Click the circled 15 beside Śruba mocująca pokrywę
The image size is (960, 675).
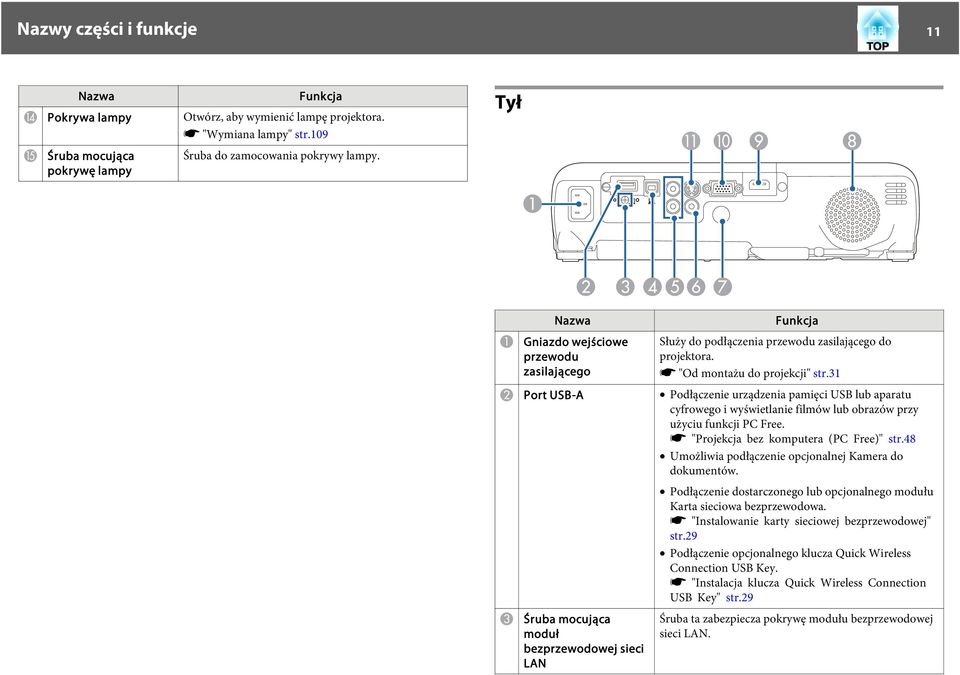[x=31, y=156]
